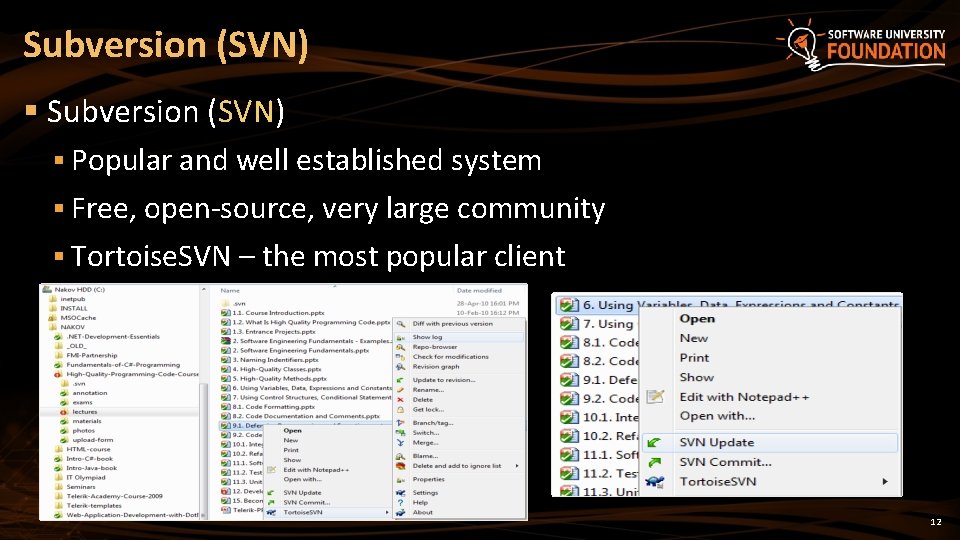This screenshot has width=960, height=540.
Task: Click file 4. High-Quality Classes.pptx
Action: click(277, 369)
